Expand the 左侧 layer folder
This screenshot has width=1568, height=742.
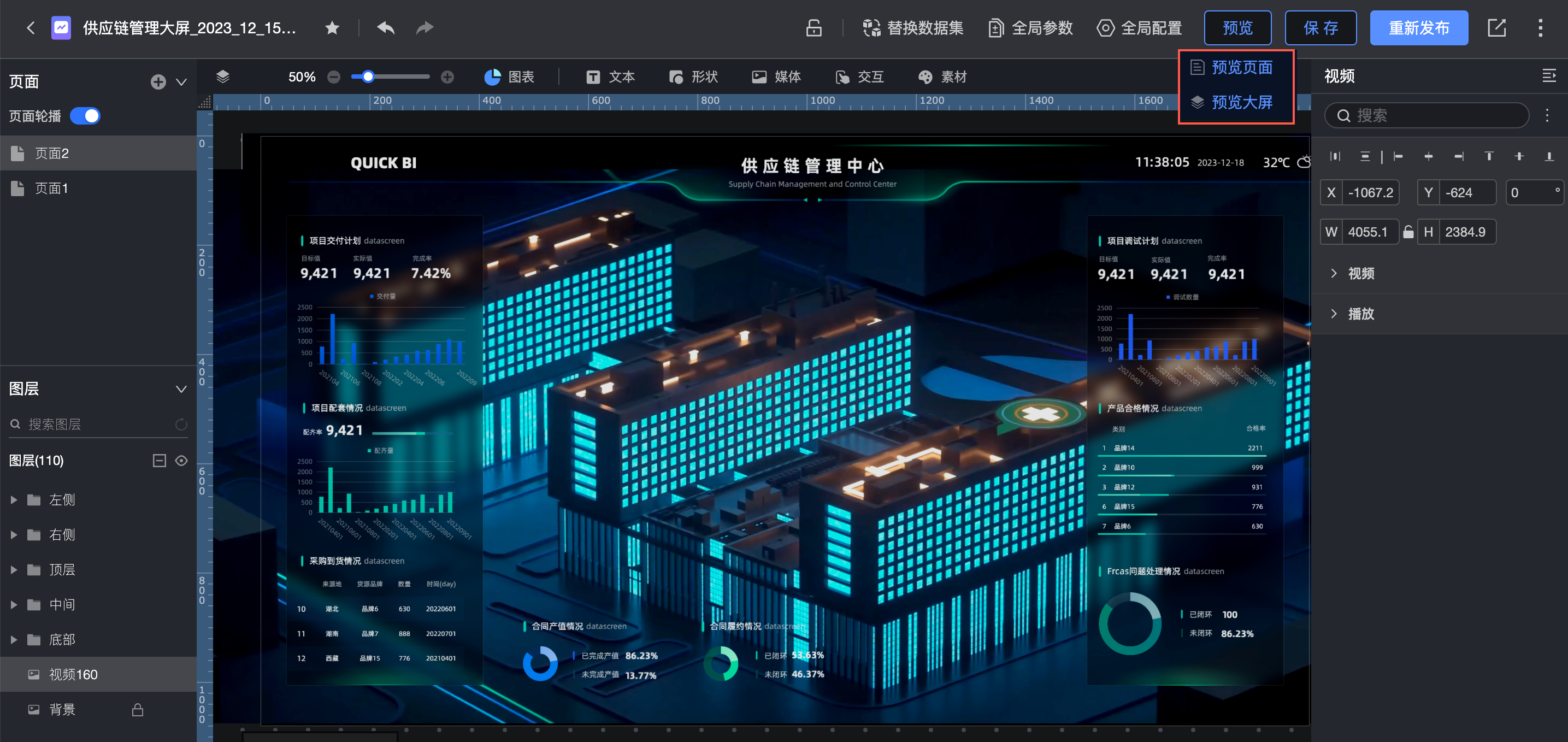pyautogui.click(x=14, y=500)
